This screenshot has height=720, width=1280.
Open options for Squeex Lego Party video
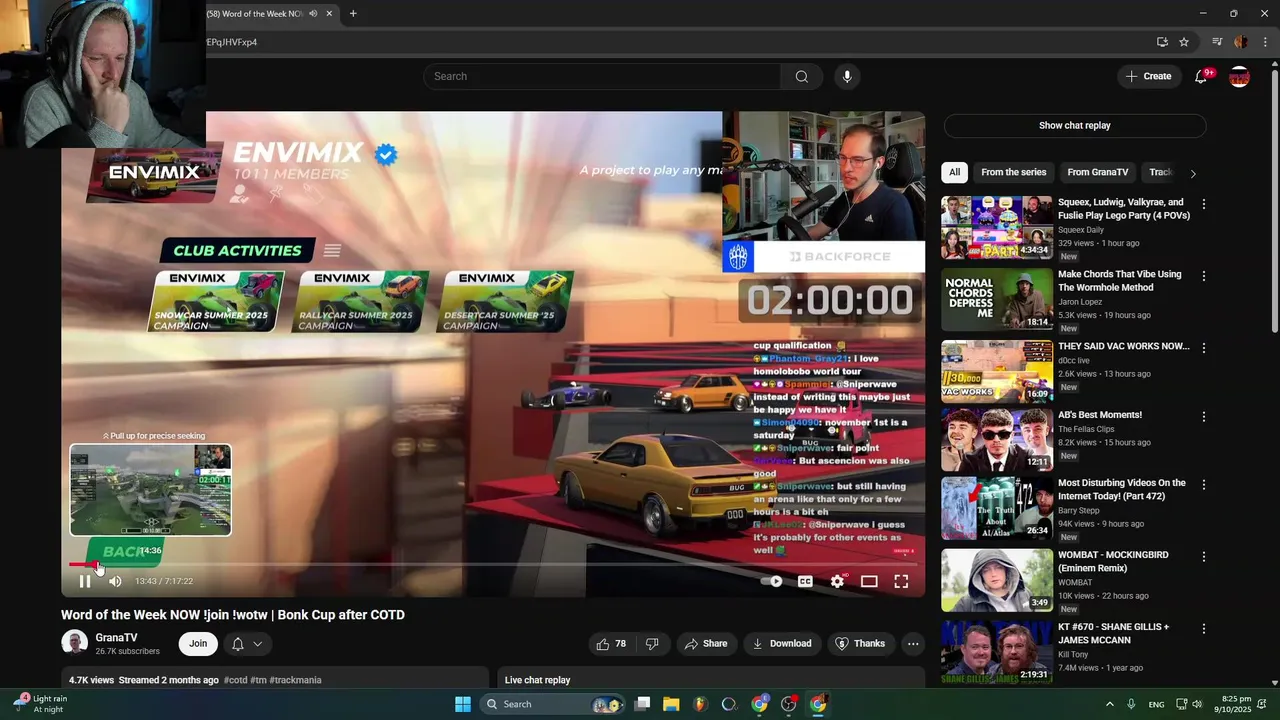(x=1204, y=204)
